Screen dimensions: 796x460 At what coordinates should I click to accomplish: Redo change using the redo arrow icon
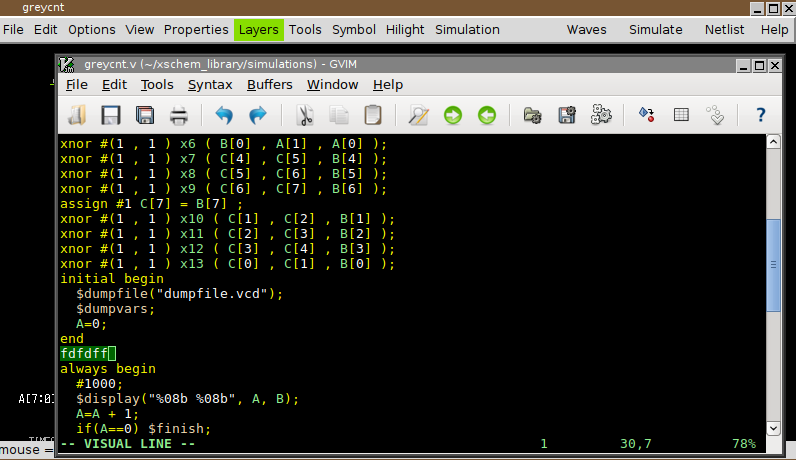tap(258, 115)
